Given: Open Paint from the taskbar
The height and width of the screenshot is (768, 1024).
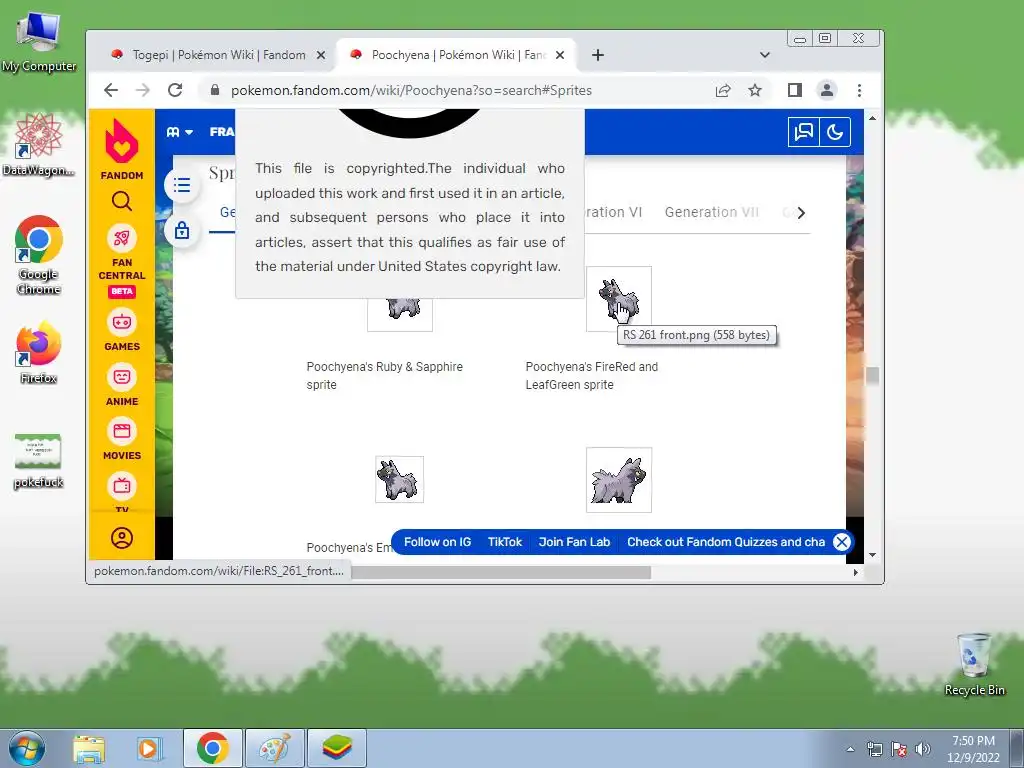Looking at the screenshot, I should 274,748.
